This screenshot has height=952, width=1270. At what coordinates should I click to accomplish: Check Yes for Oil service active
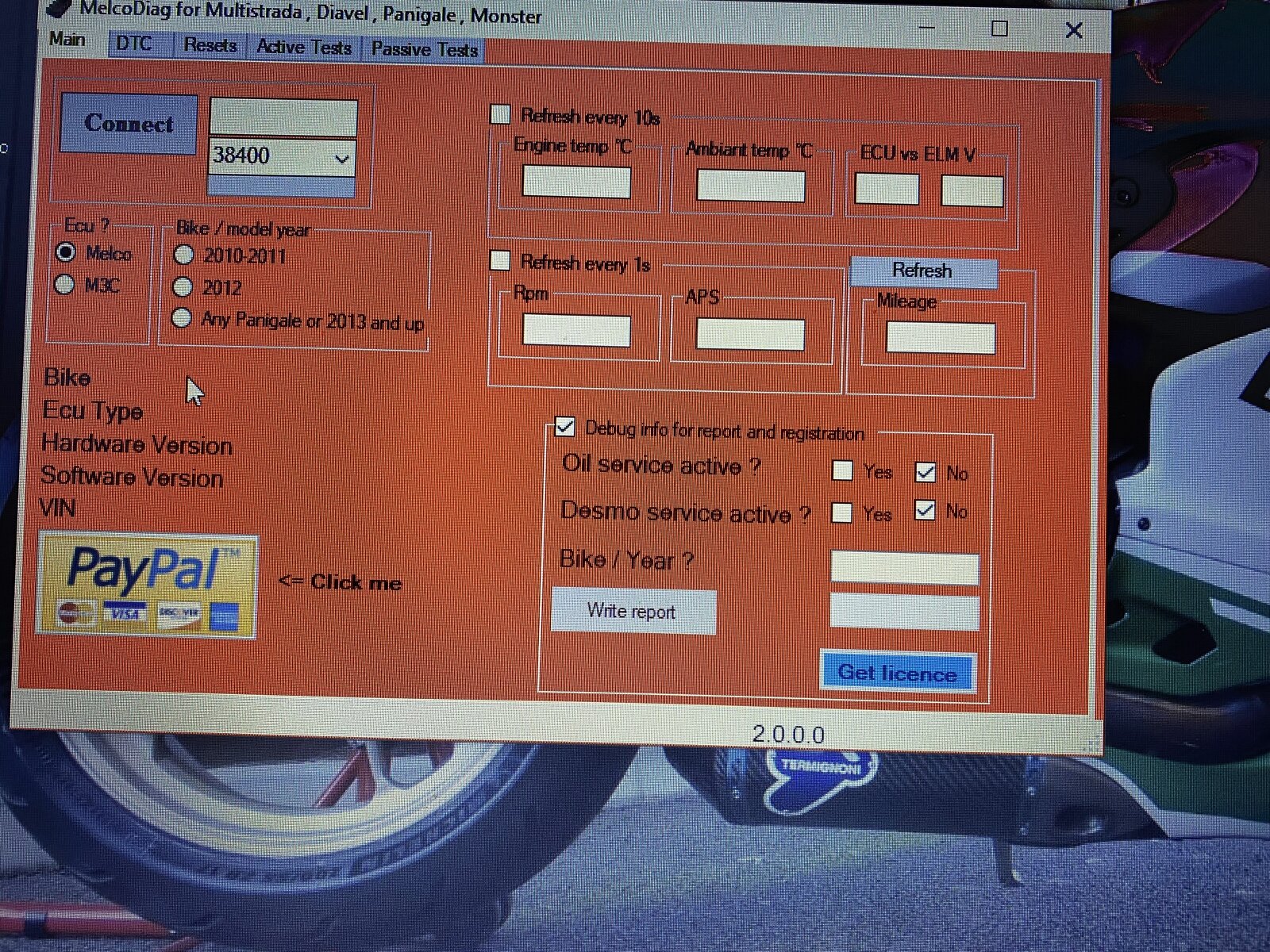(x=842, y=471)
